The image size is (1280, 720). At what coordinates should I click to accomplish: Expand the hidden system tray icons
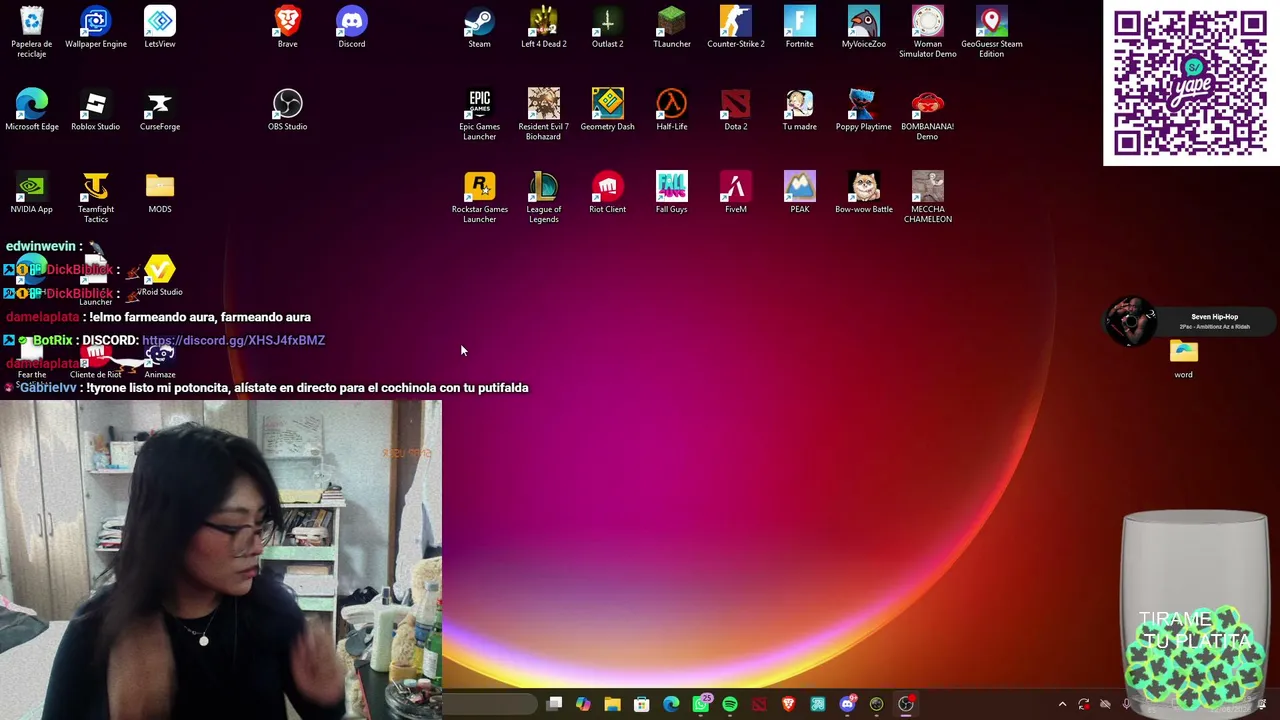[1062, 704]
